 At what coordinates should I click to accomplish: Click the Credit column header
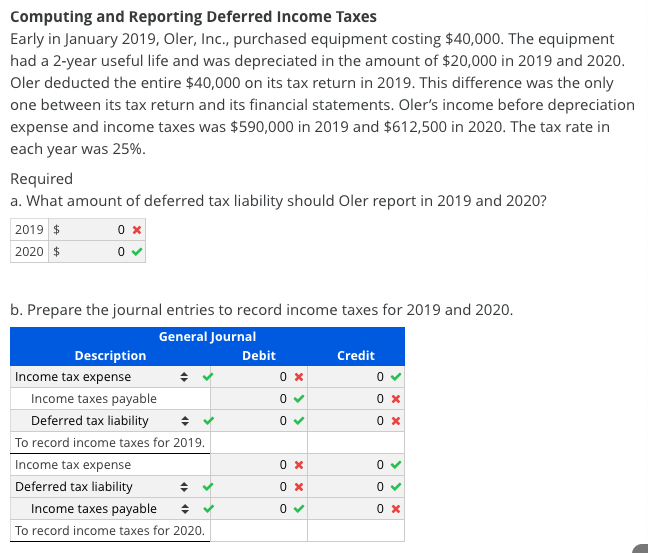356,355
